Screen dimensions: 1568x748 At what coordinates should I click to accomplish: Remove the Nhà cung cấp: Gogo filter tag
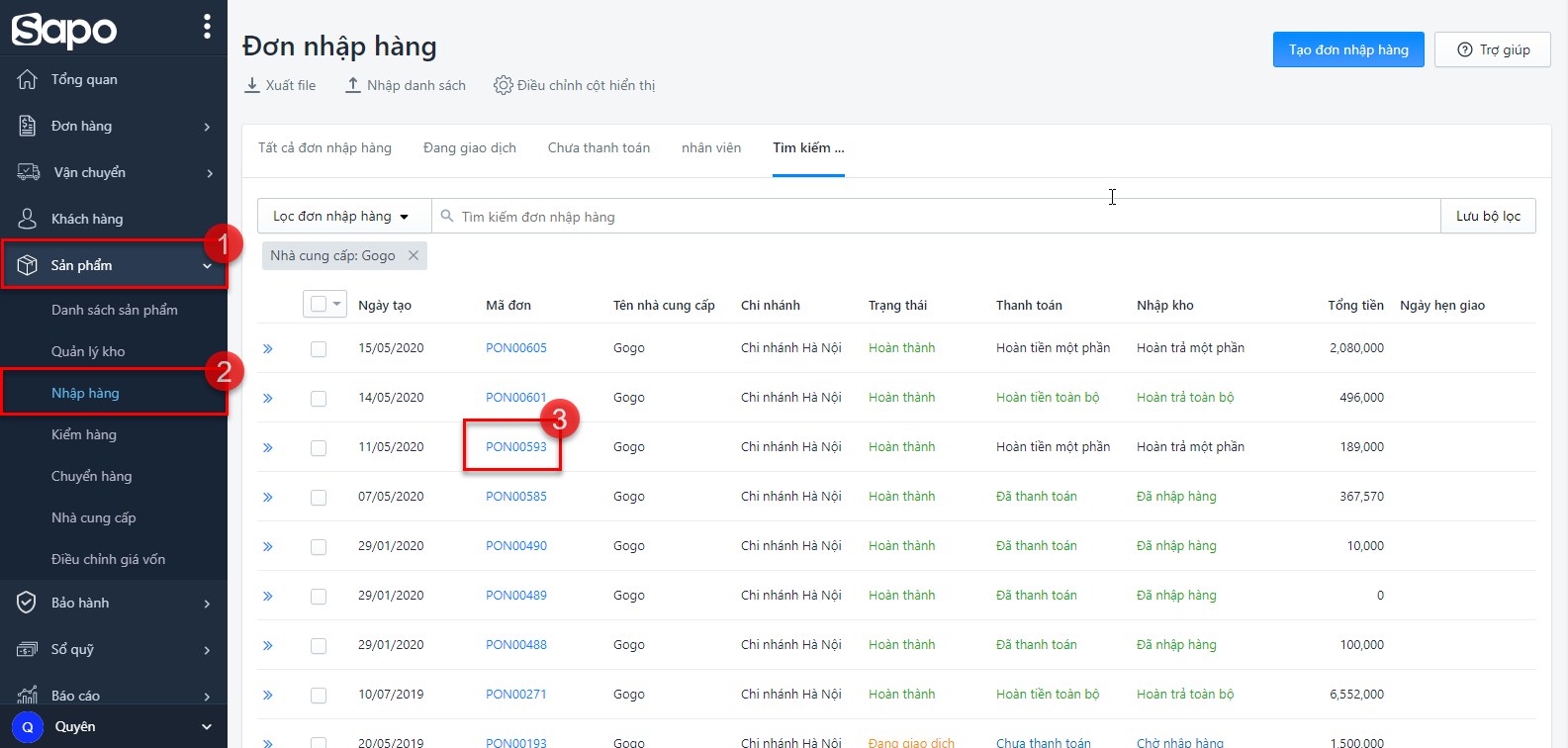(x=414, y=255)
